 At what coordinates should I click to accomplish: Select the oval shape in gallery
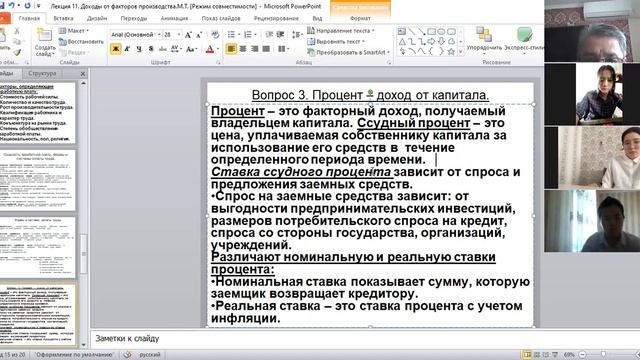tap(441, 31)
